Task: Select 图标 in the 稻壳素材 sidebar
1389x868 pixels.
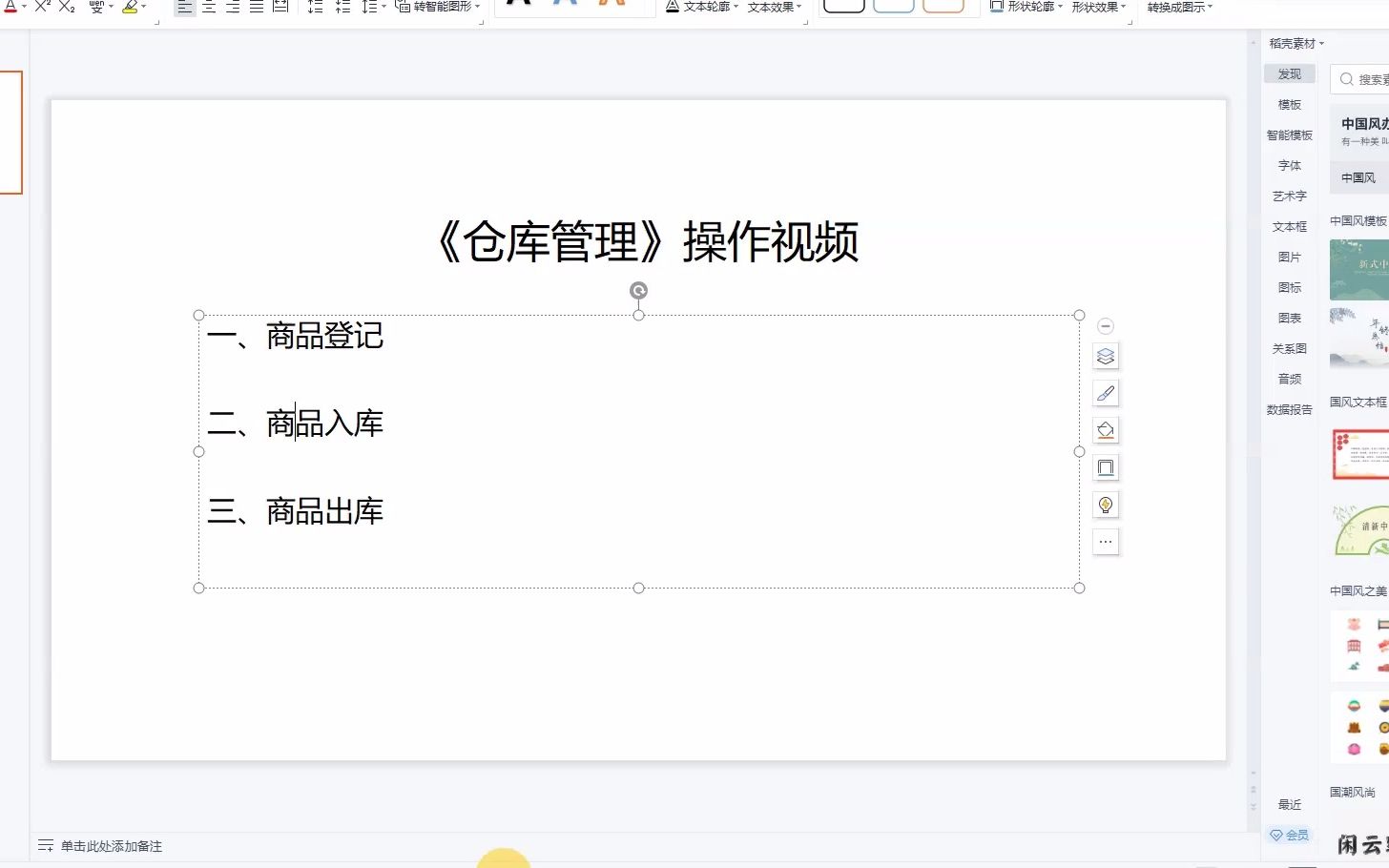Action: (1289, 287)
